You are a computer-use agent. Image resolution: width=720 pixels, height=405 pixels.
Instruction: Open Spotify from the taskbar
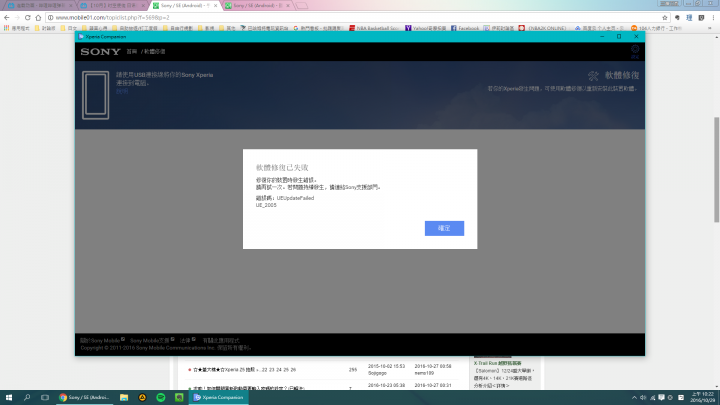(x=161, y=398)
